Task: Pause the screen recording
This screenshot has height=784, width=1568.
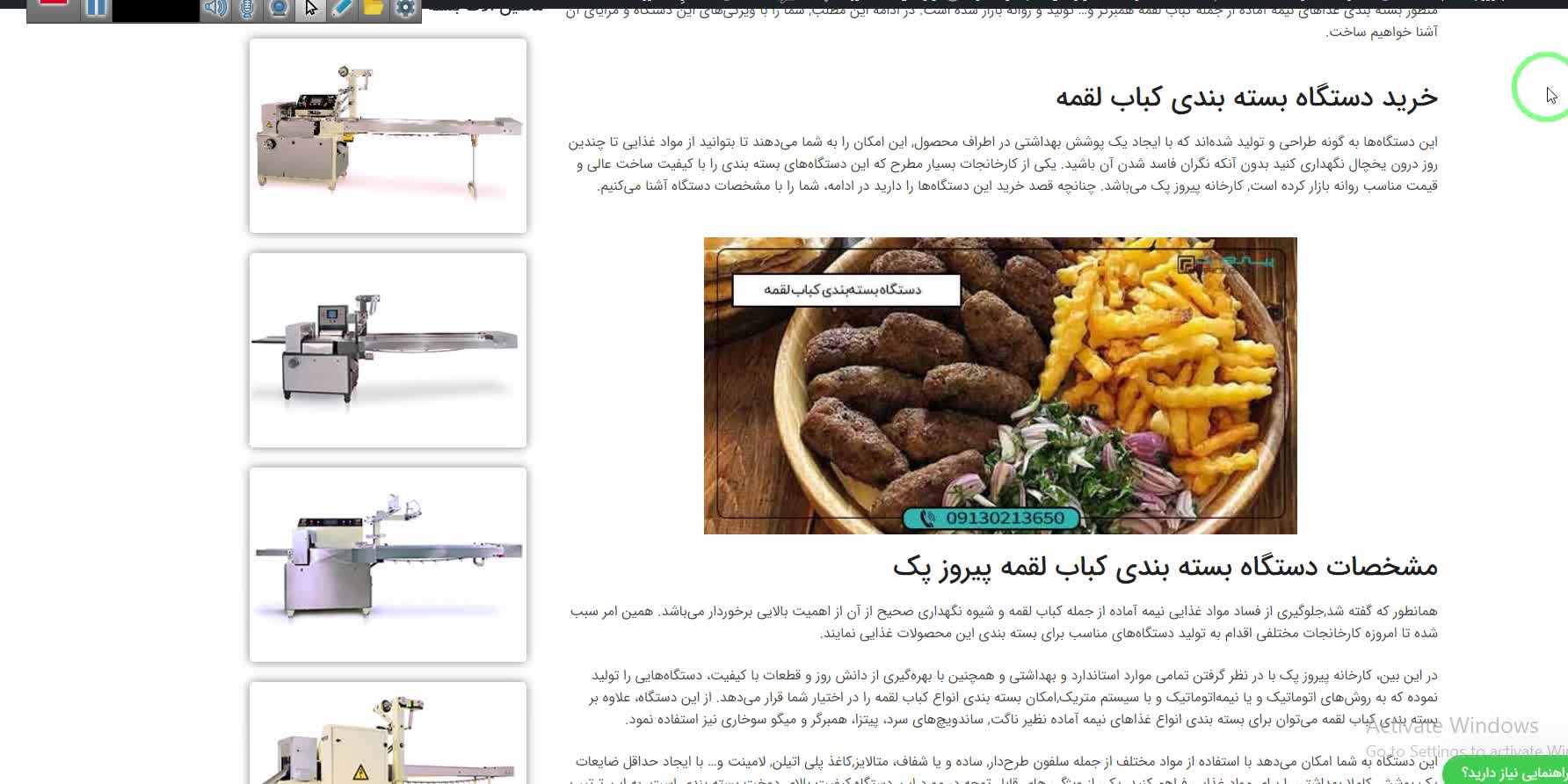Action: click(96, 9)
